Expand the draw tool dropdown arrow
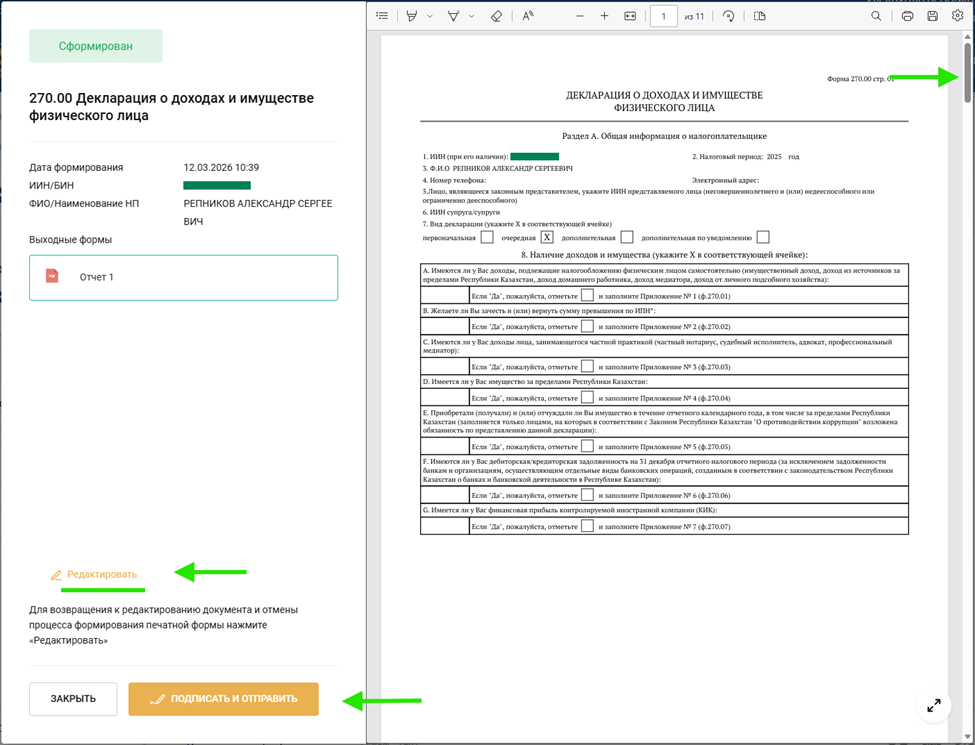The width and height of the screenshot is (975, 745). click(471, 16)
